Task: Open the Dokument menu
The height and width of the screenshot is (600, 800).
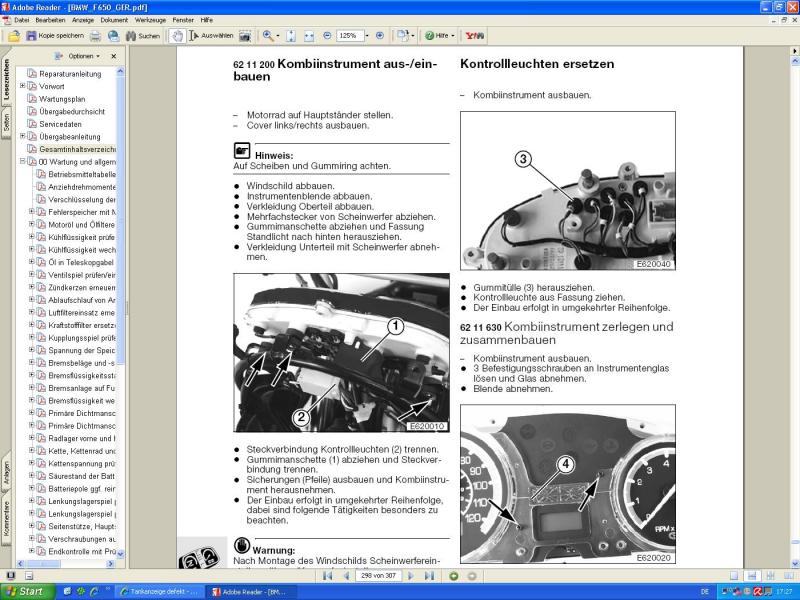Action: click(x=114, y=20)
